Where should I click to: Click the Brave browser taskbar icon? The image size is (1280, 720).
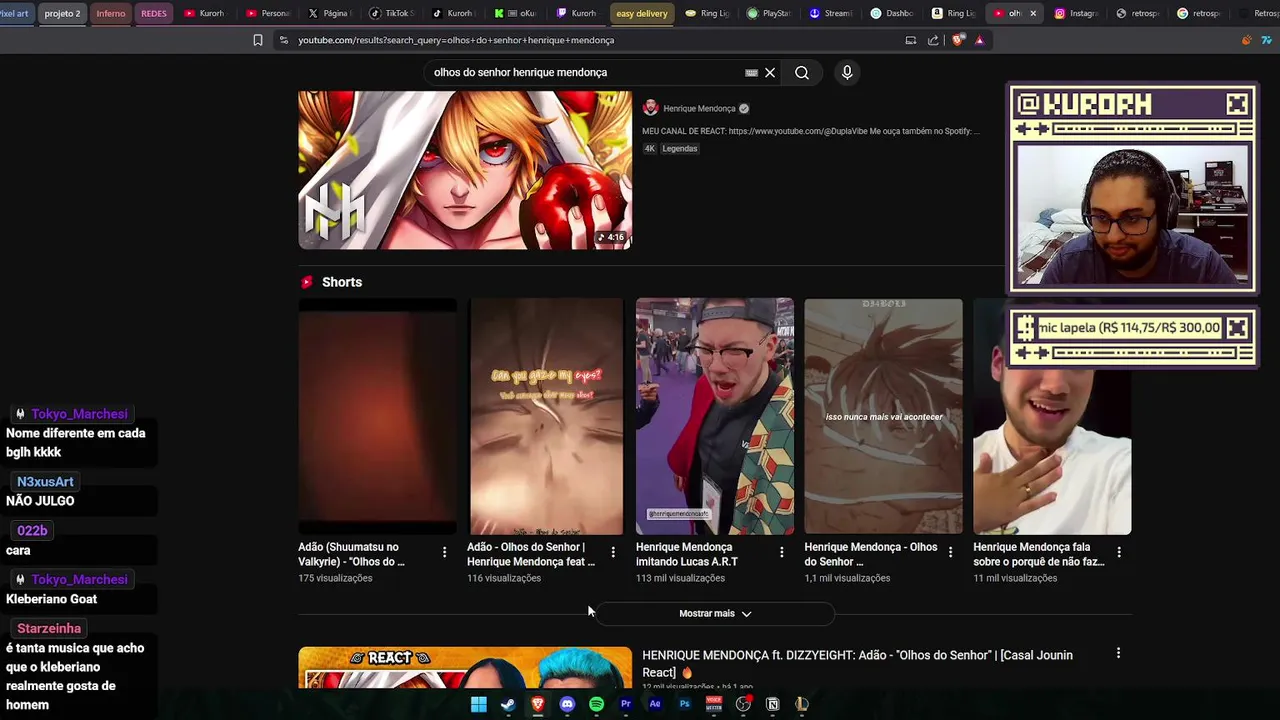538,704
